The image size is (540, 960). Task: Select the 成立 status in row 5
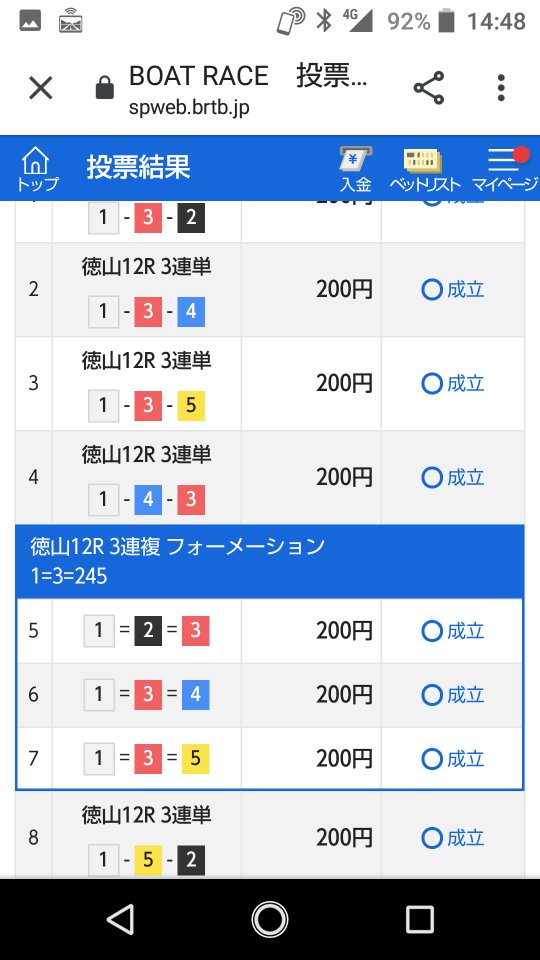click(453, 631)
